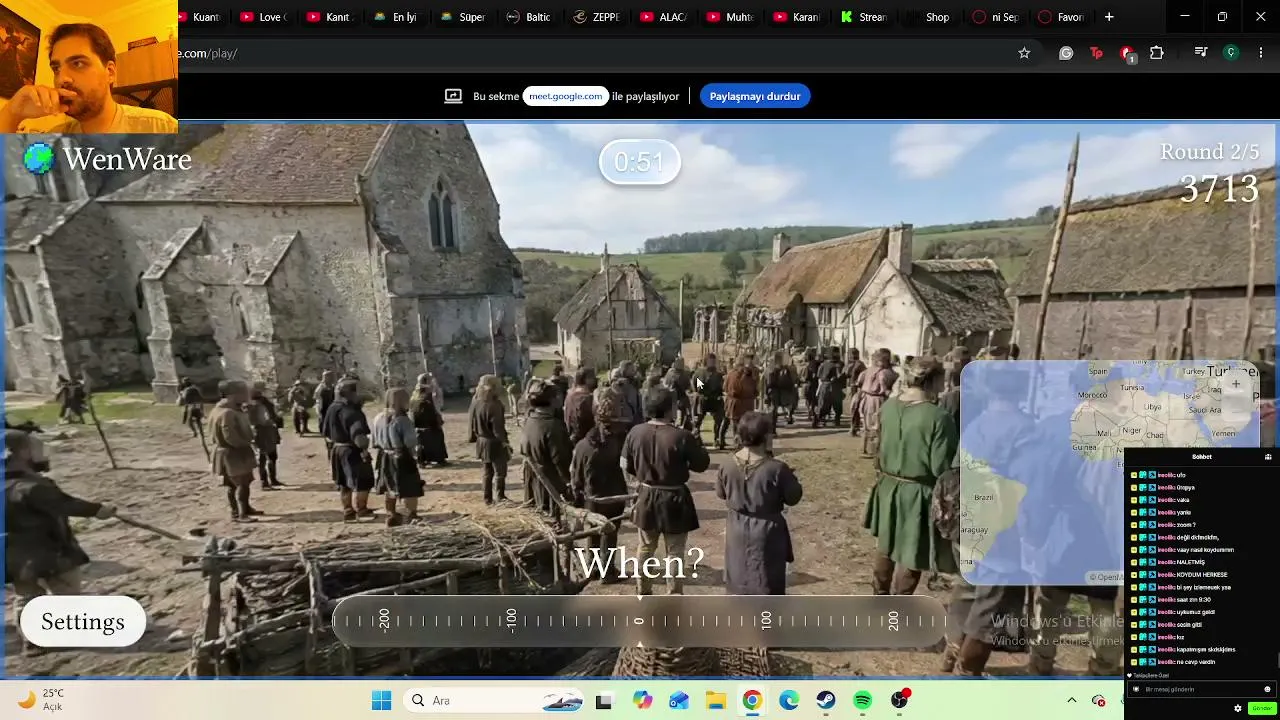Switch to the ZEPPE tab

point(597,17)
